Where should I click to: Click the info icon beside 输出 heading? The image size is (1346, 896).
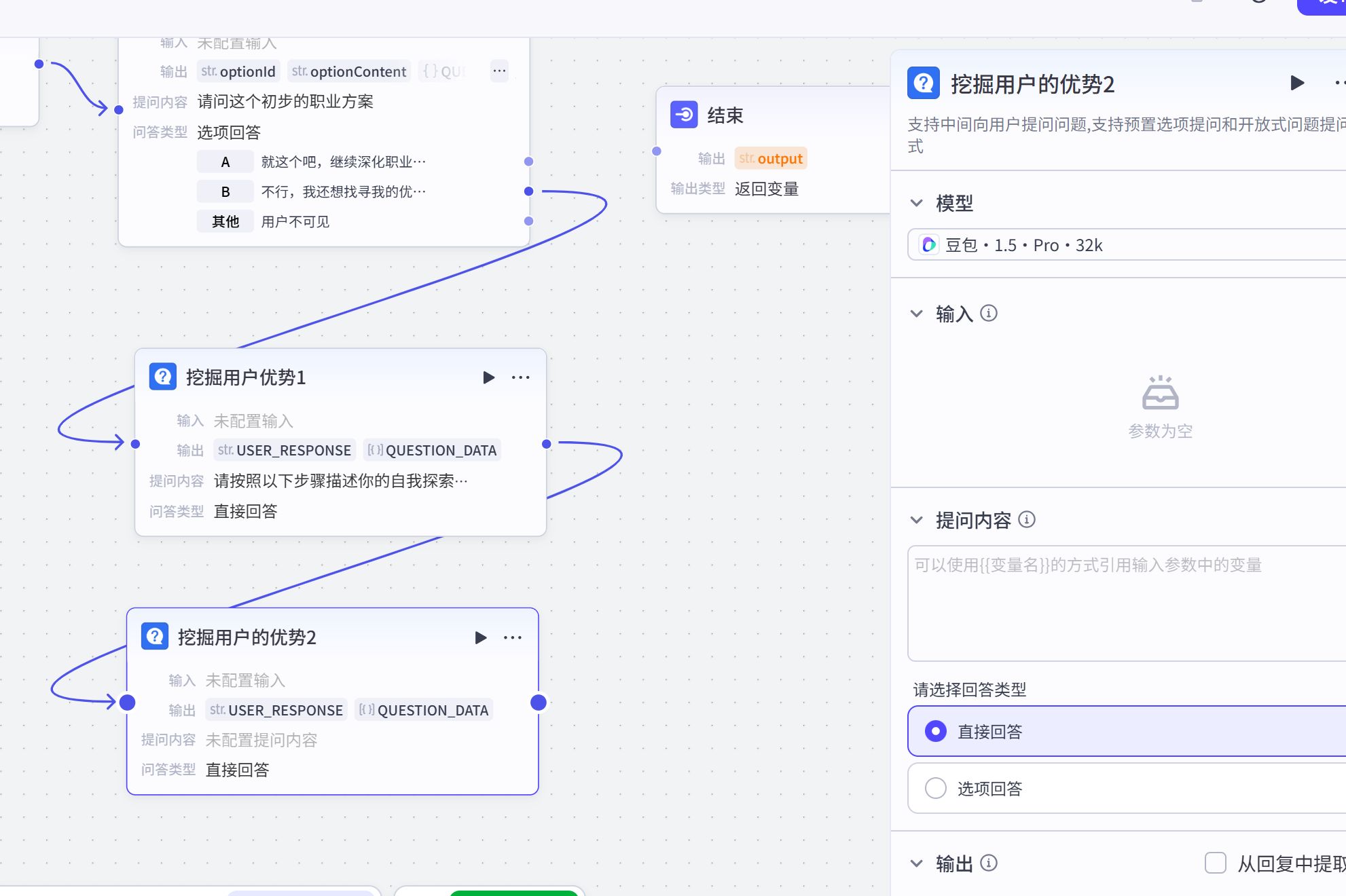[988, 863]
